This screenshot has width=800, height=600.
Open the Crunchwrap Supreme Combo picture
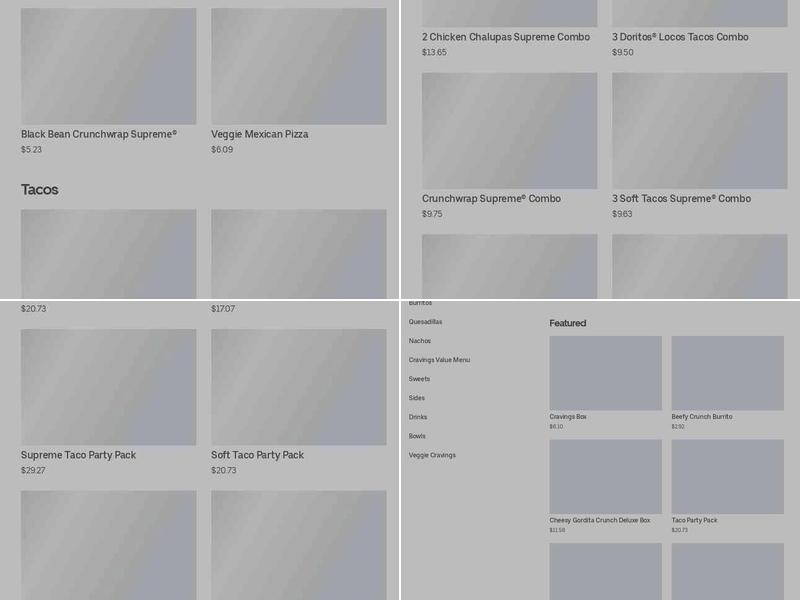tap(509, 130)
